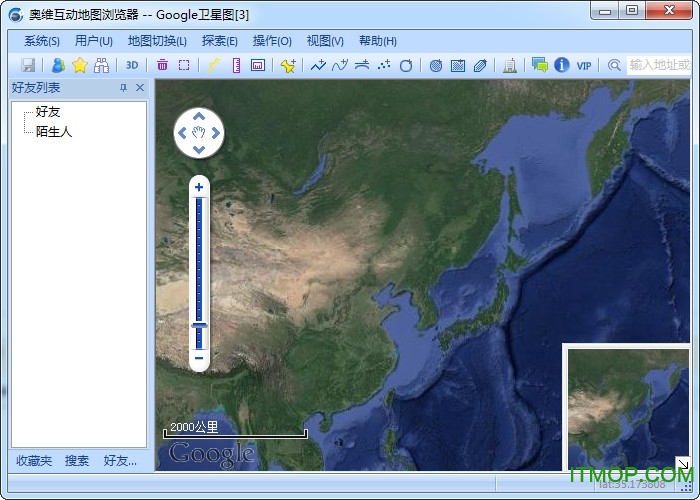
Task: Switch to the 搜索 bottom tab
Action: (x=77, y=461)
